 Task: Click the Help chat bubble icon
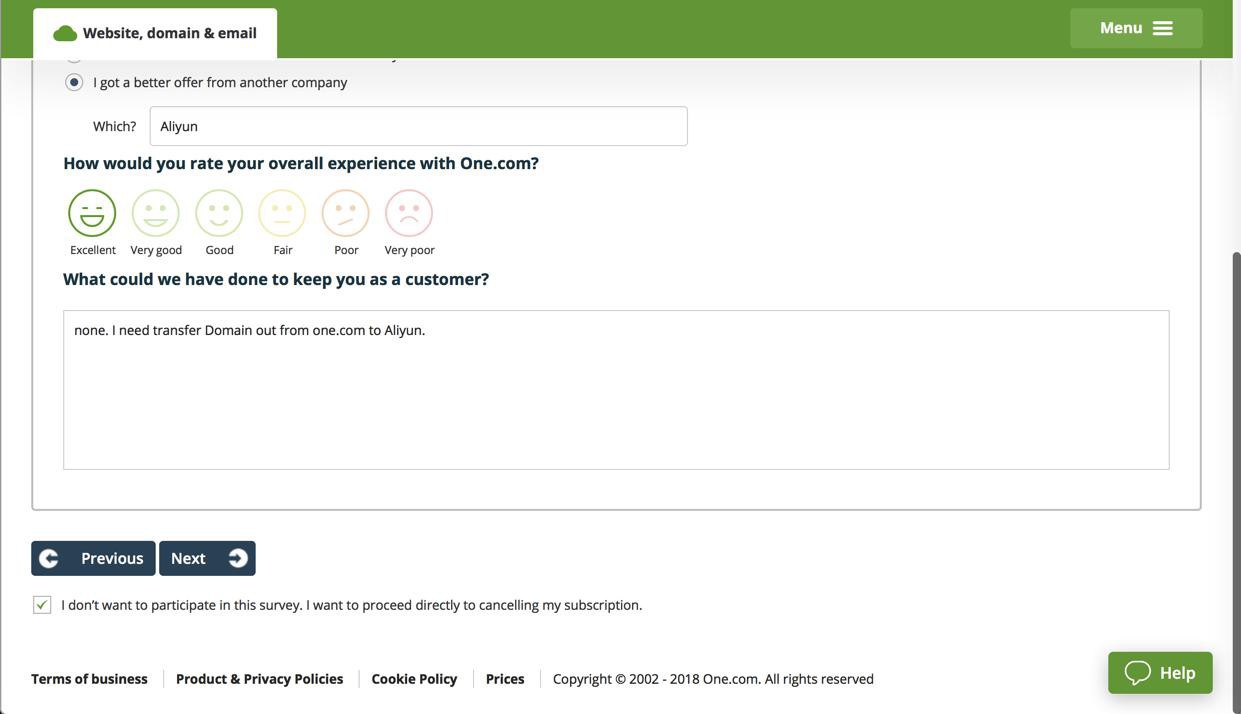pyautogui.click(x=1138, y=673)
